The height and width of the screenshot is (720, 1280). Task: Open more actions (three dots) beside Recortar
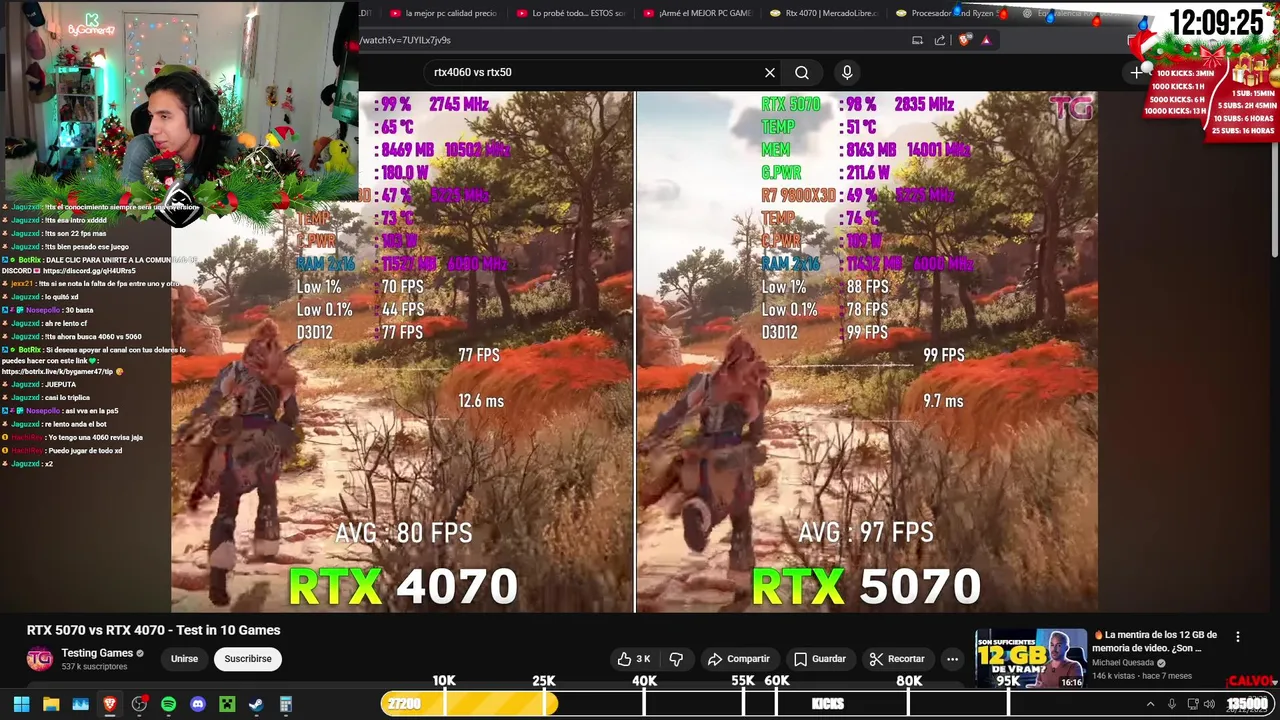tap(952, 659)
